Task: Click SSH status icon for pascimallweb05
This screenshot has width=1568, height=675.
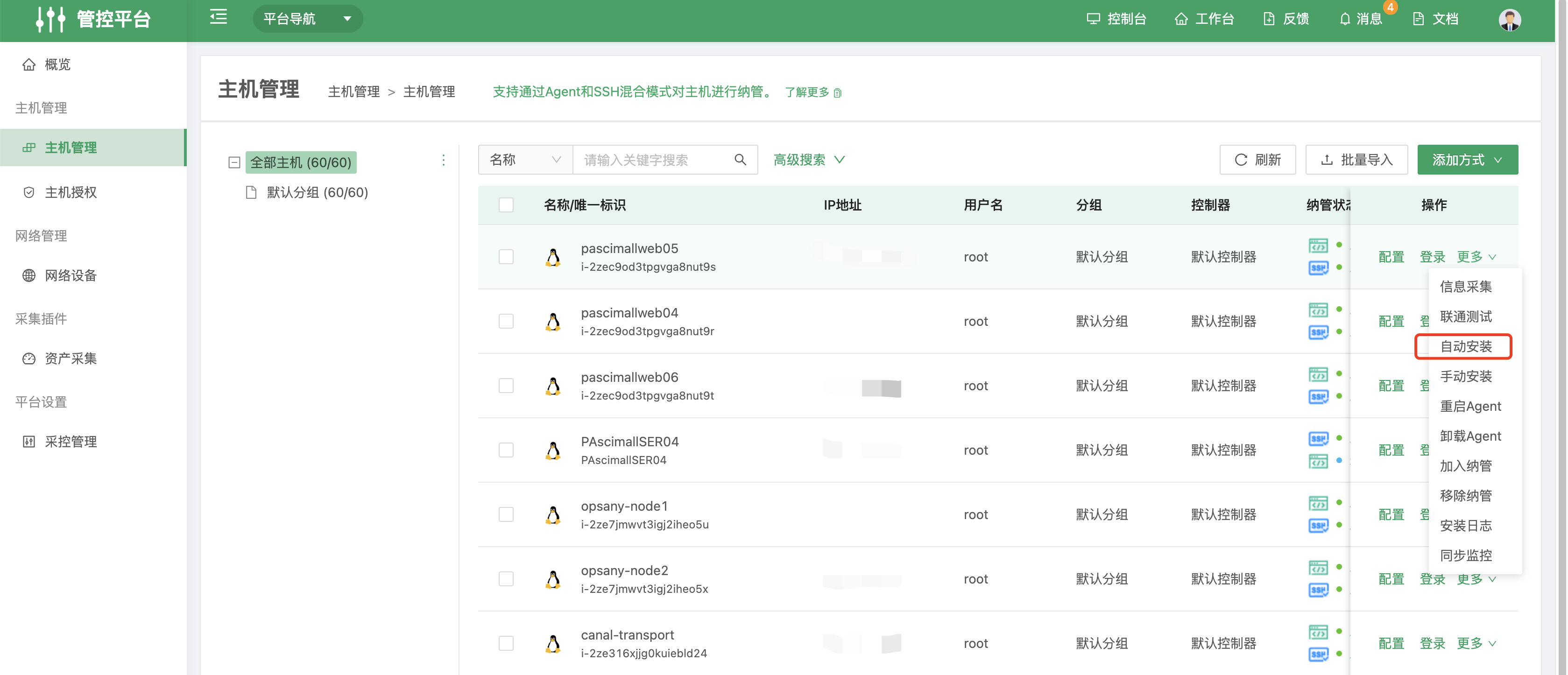Action: (1318, 268)
